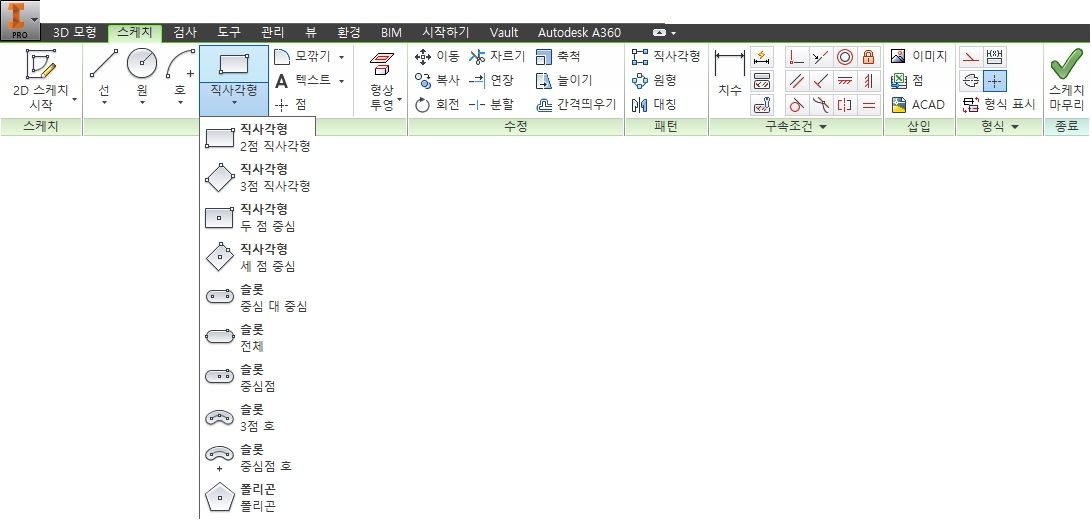Viewport: 1091px width, 520px height.
Task: Apply the smooth (G2) constraint
Action: tap(822, 105)
